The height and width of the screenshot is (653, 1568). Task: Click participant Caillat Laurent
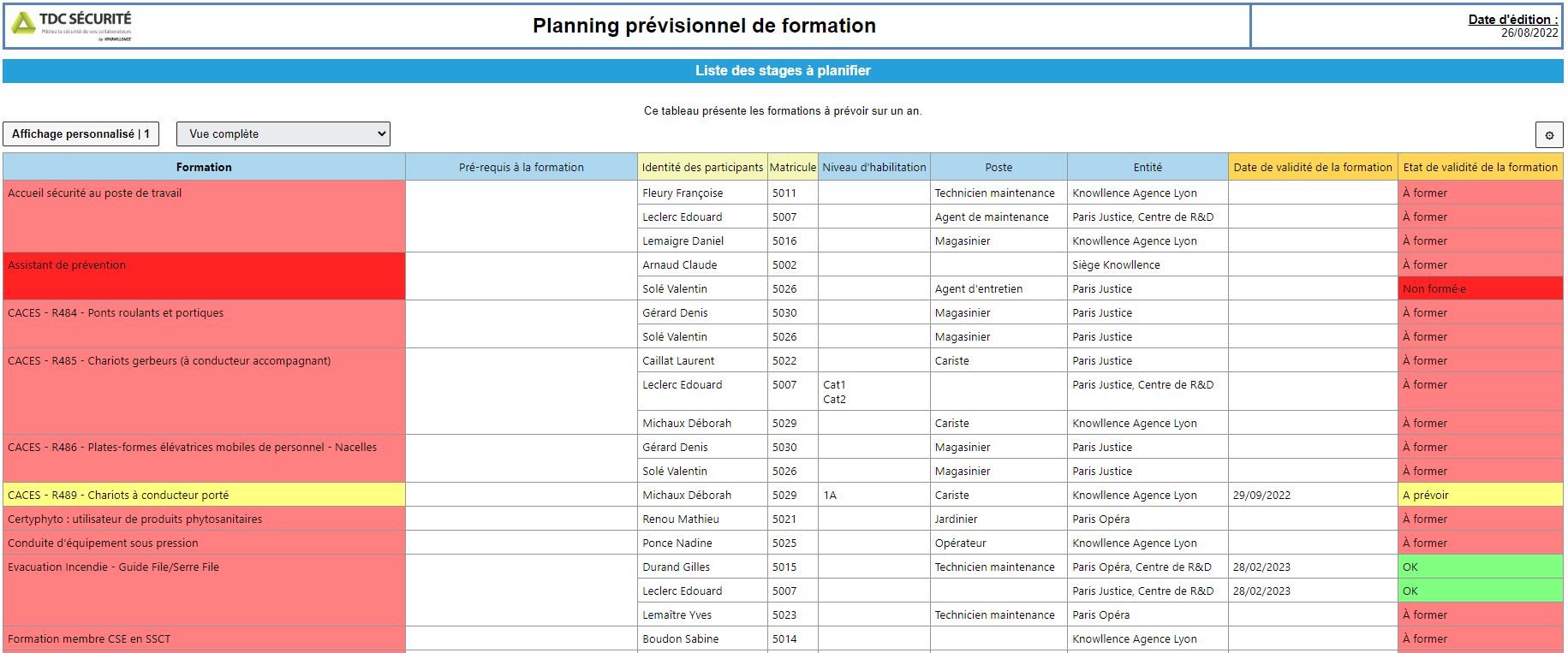678,360
